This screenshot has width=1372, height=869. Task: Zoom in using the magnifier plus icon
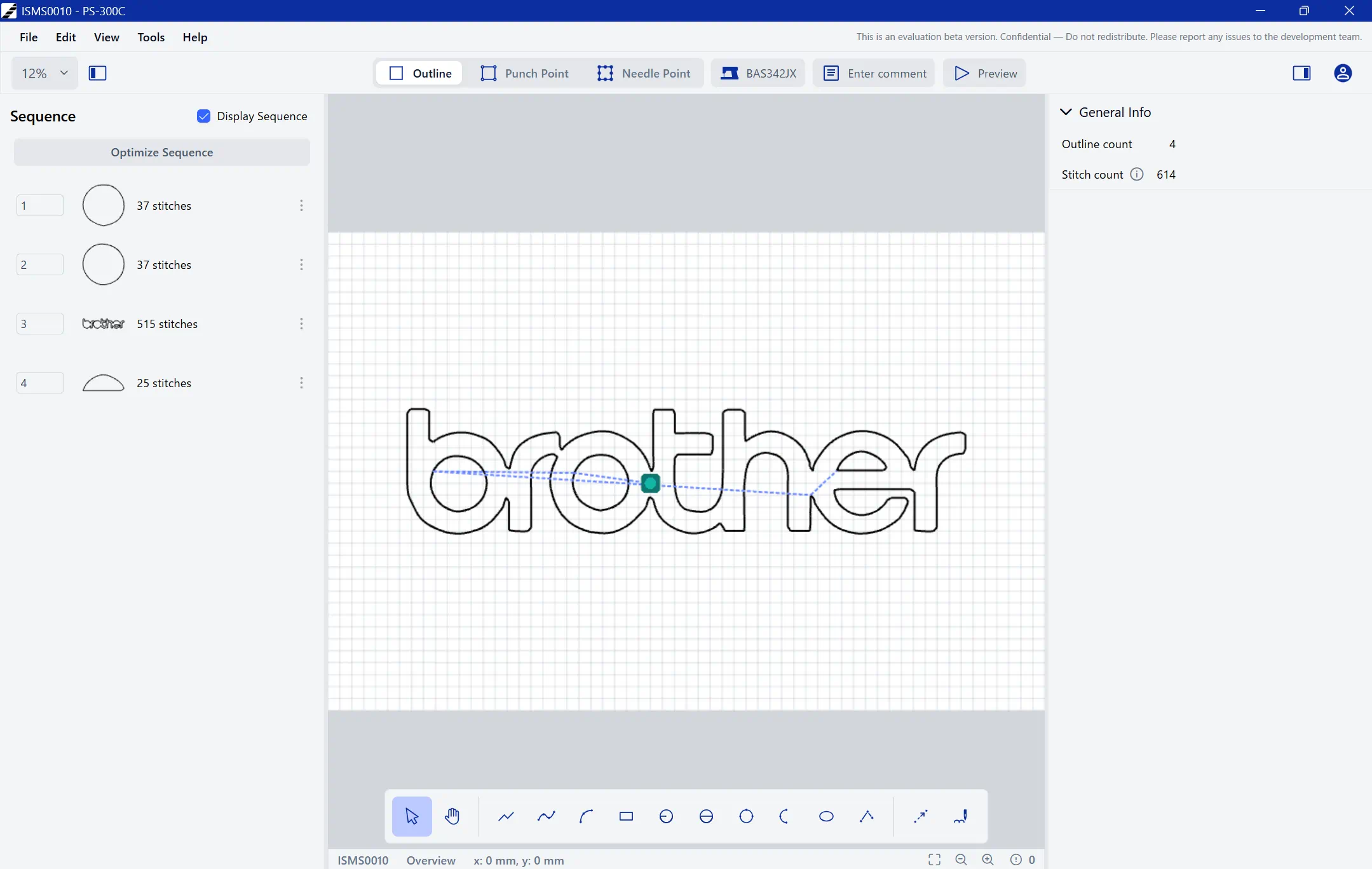tap(988, 859)
